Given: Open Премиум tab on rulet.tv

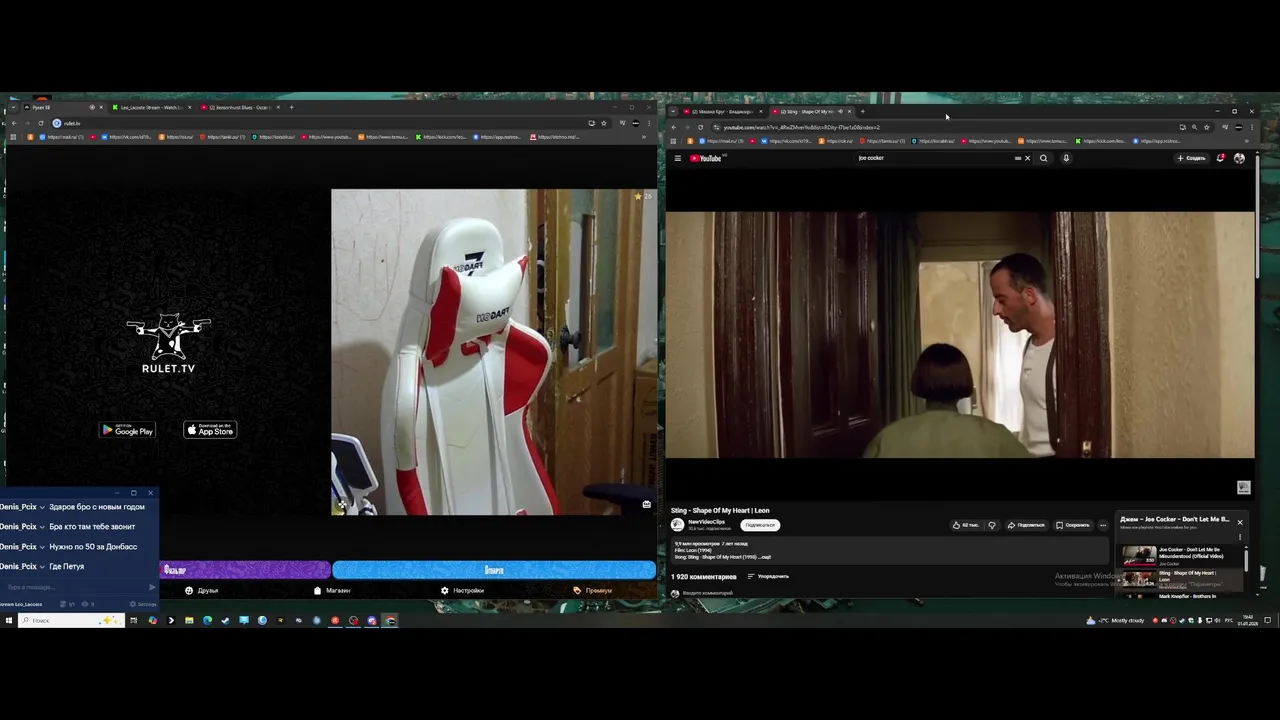Looking at the screenshot, I should [x=592, y=590].
